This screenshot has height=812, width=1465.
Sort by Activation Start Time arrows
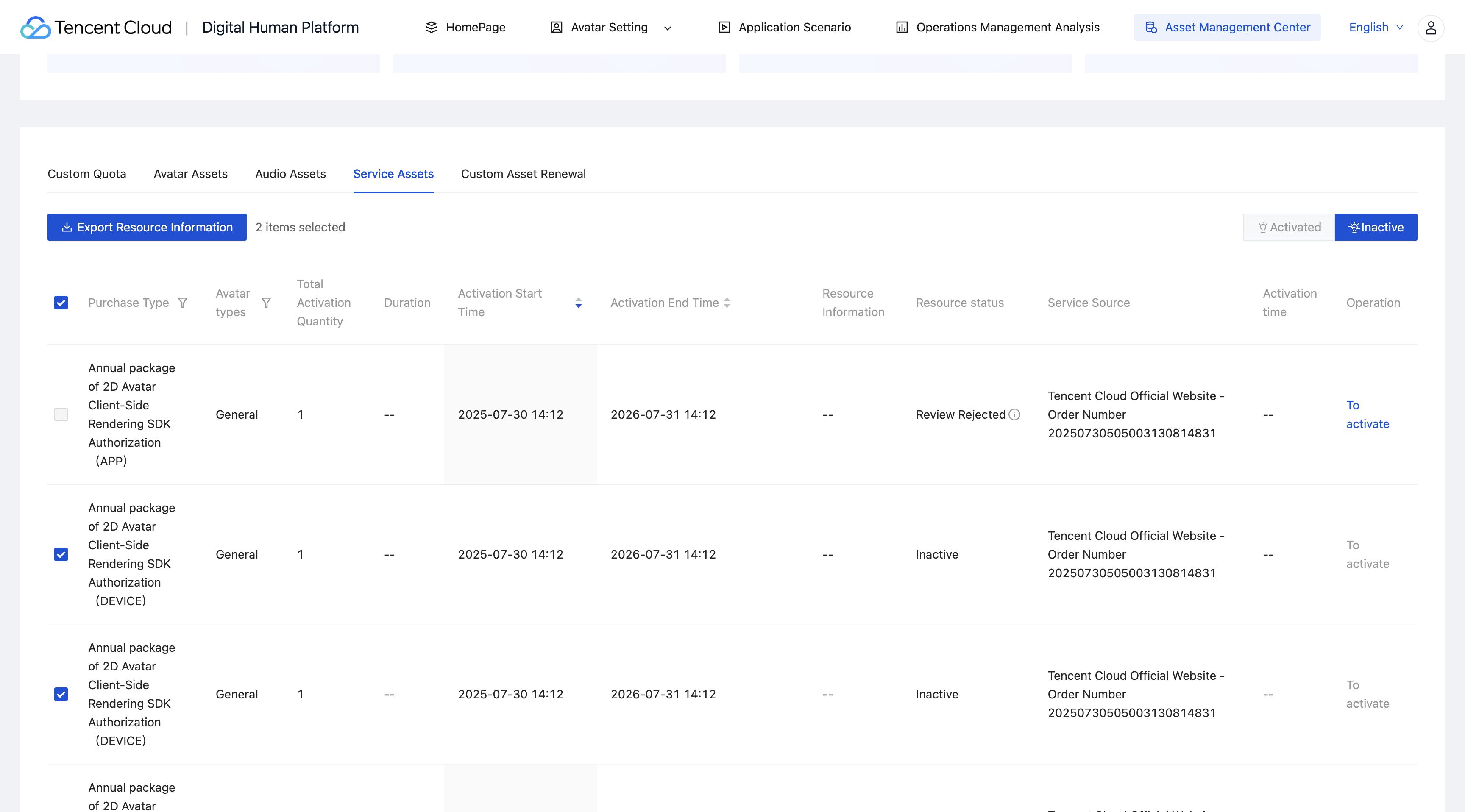click(578, 303)
